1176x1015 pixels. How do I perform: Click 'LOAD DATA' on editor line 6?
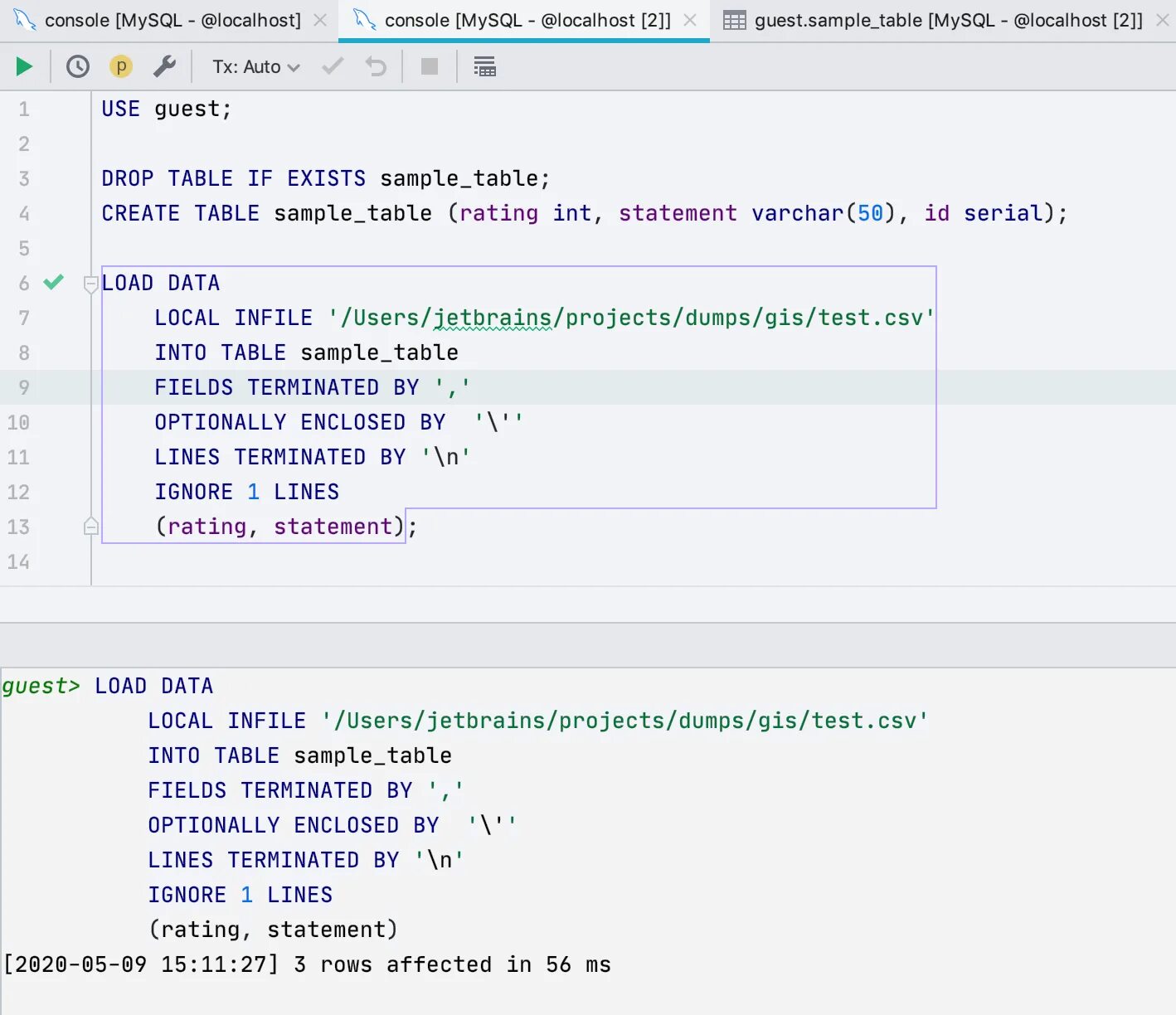(x=161, y=283)
